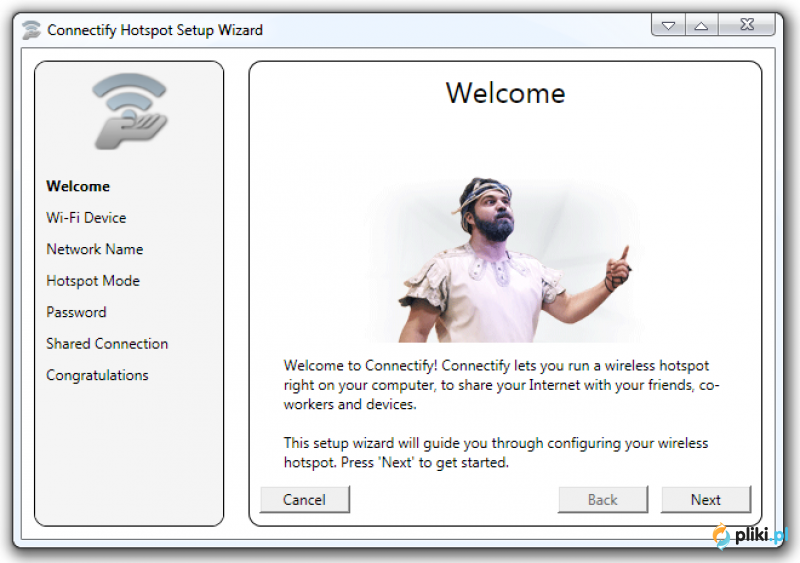
Task: Select the Hotspot Mode step
Action: (93, 281)
